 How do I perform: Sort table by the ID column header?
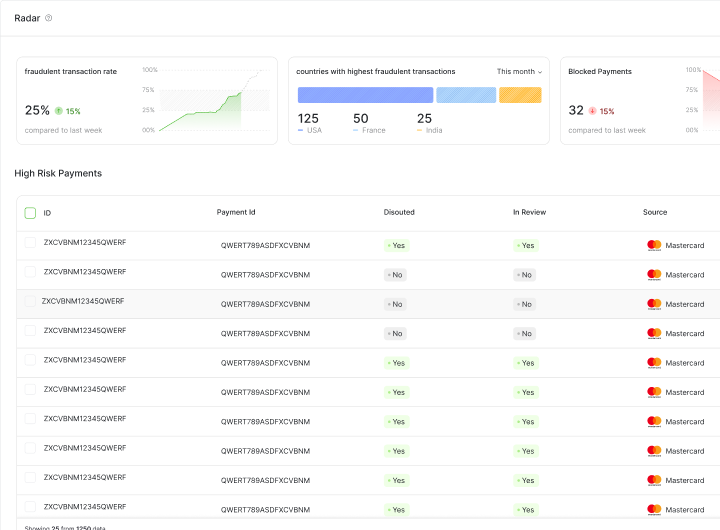pyautogui.click(x=47, y=213)
